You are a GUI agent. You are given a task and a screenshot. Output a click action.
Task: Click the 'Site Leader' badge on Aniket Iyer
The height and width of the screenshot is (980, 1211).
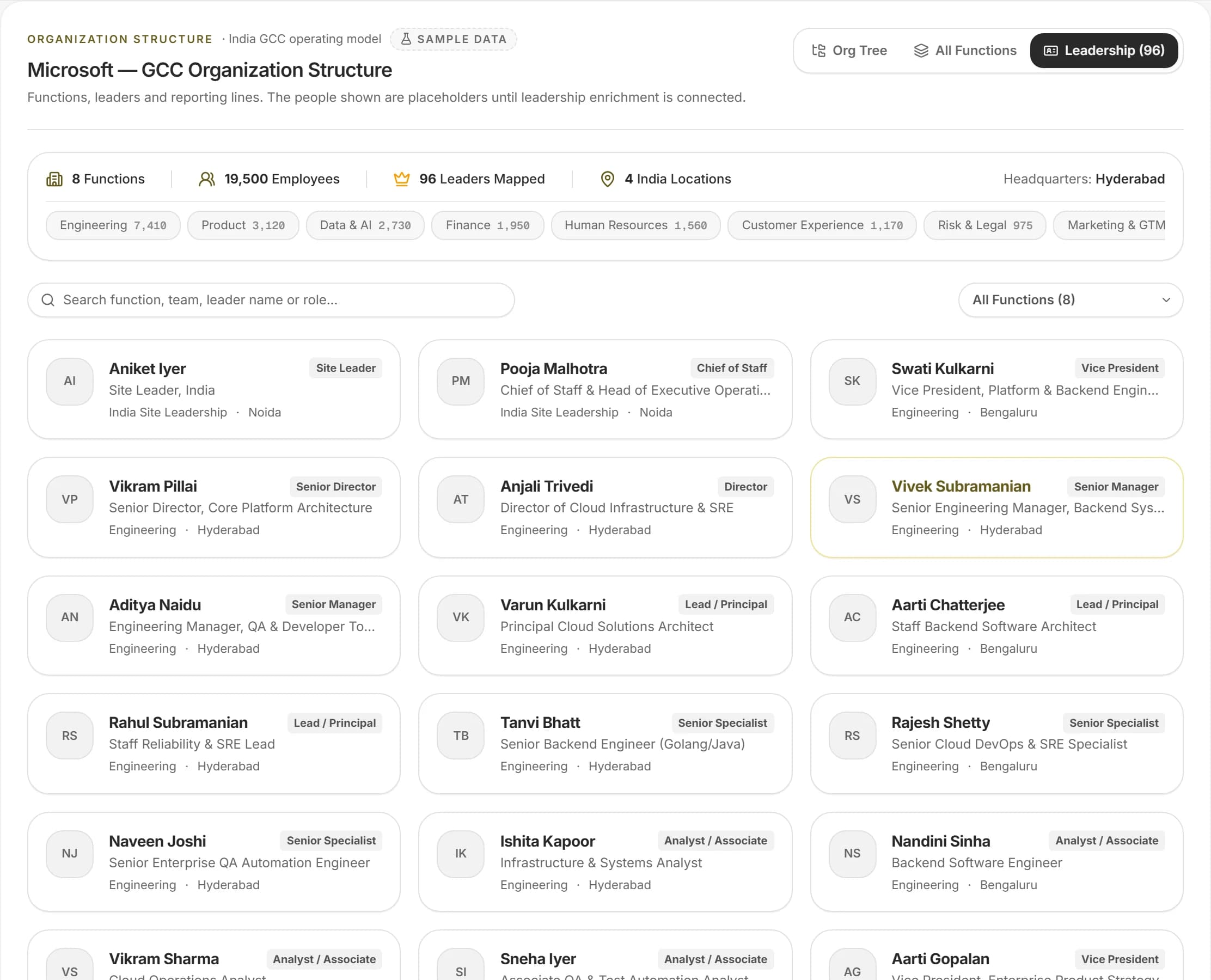pos(346,368)
